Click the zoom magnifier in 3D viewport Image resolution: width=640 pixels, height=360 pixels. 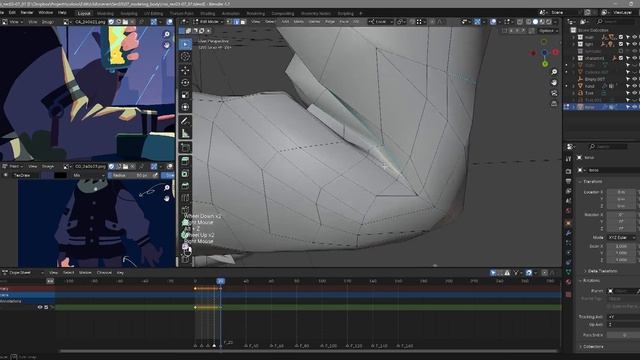(554, 72)
